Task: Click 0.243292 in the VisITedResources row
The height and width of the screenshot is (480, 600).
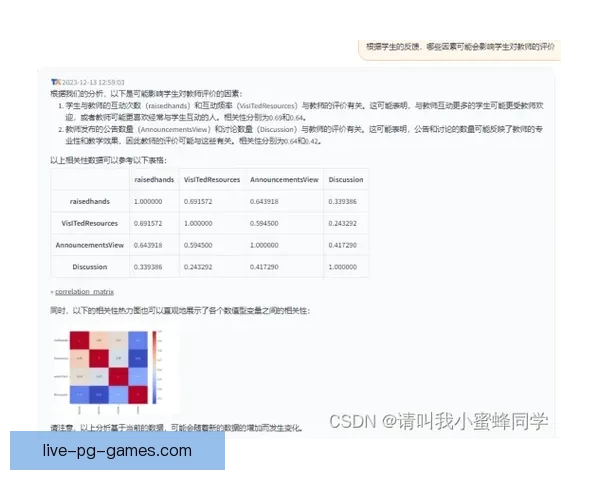Action: pos(342,223)
